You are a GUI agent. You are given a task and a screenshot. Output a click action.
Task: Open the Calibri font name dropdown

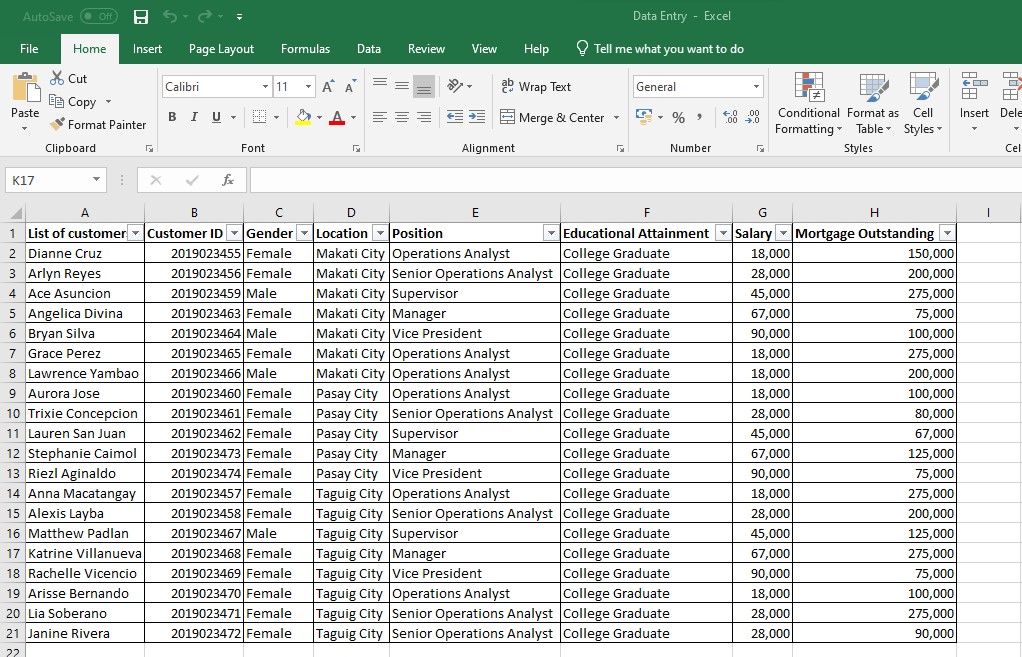[x=265, y=87]
